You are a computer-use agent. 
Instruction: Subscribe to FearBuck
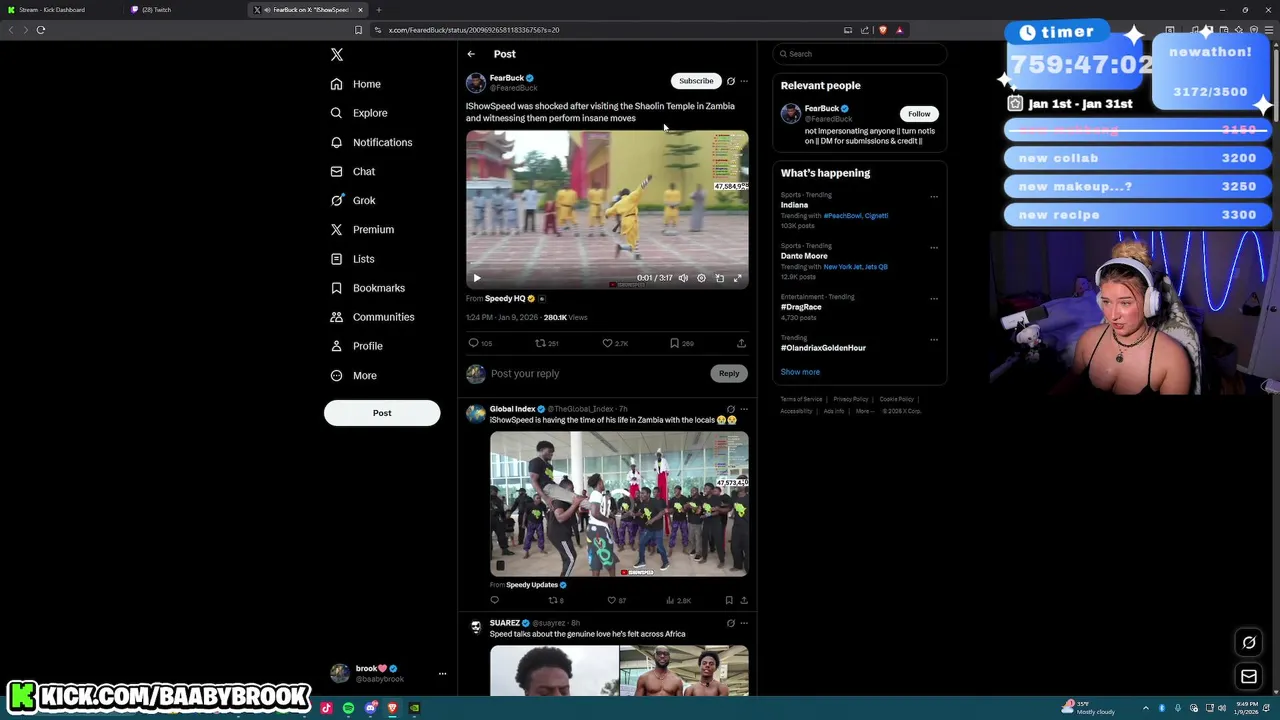[696, 81]
